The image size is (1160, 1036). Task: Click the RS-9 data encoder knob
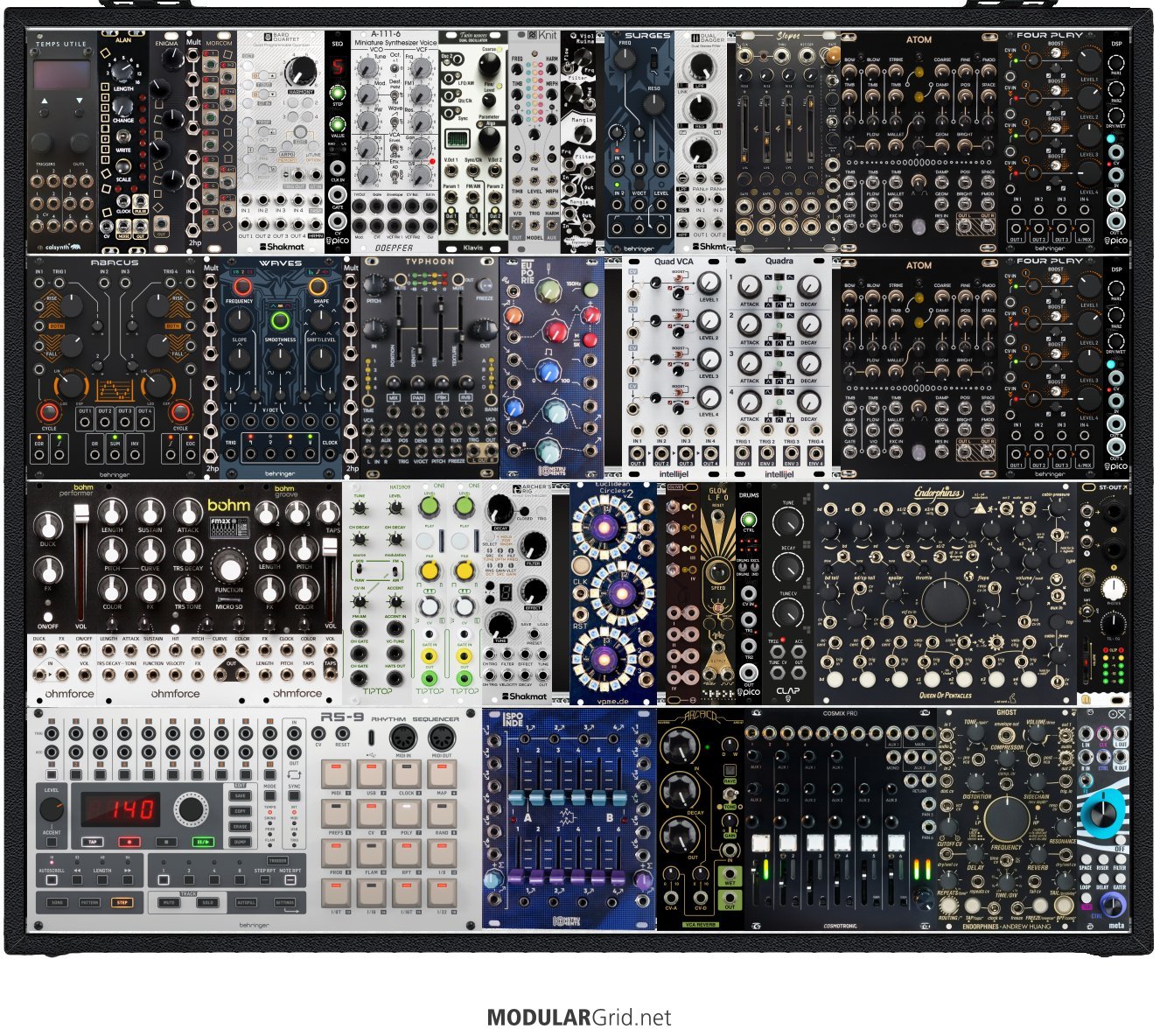190,809
